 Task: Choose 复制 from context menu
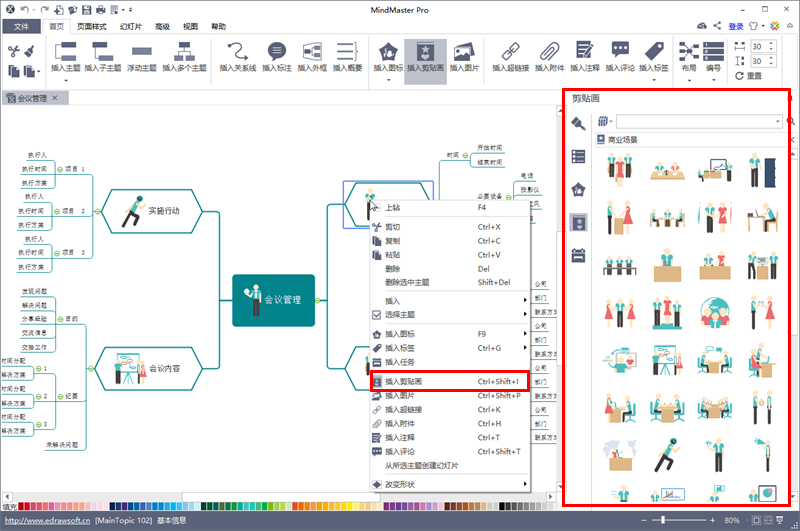pos(449,241)
